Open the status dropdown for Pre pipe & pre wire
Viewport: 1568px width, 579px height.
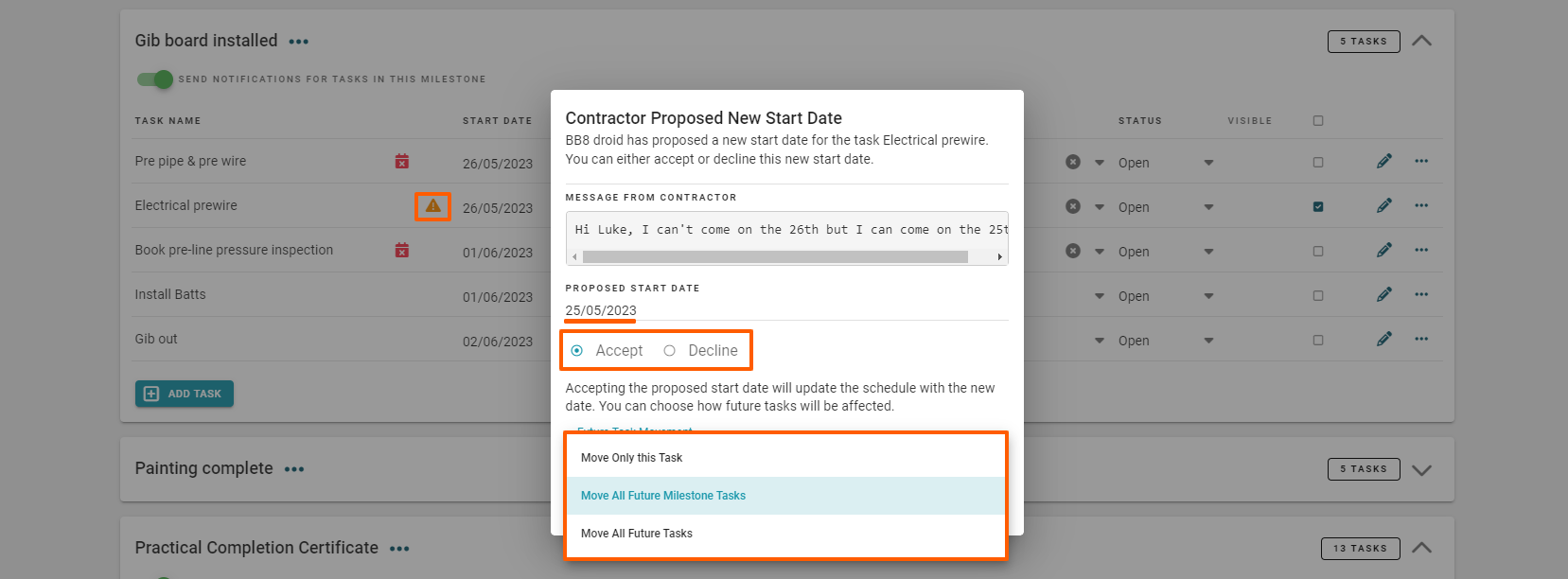pos(1208,163)
